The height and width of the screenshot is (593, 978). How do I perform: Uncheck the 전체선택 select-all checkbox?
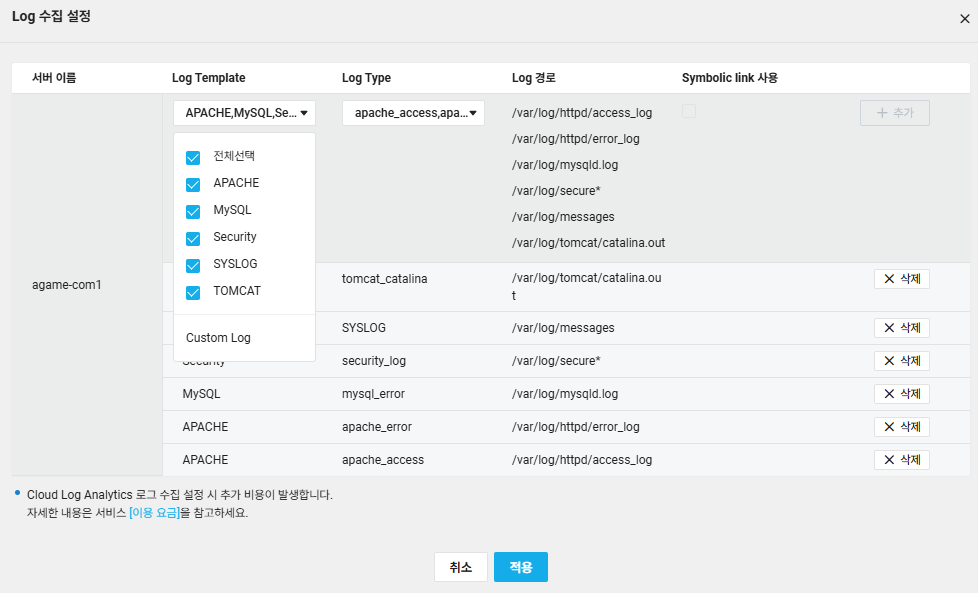(193, 158)
